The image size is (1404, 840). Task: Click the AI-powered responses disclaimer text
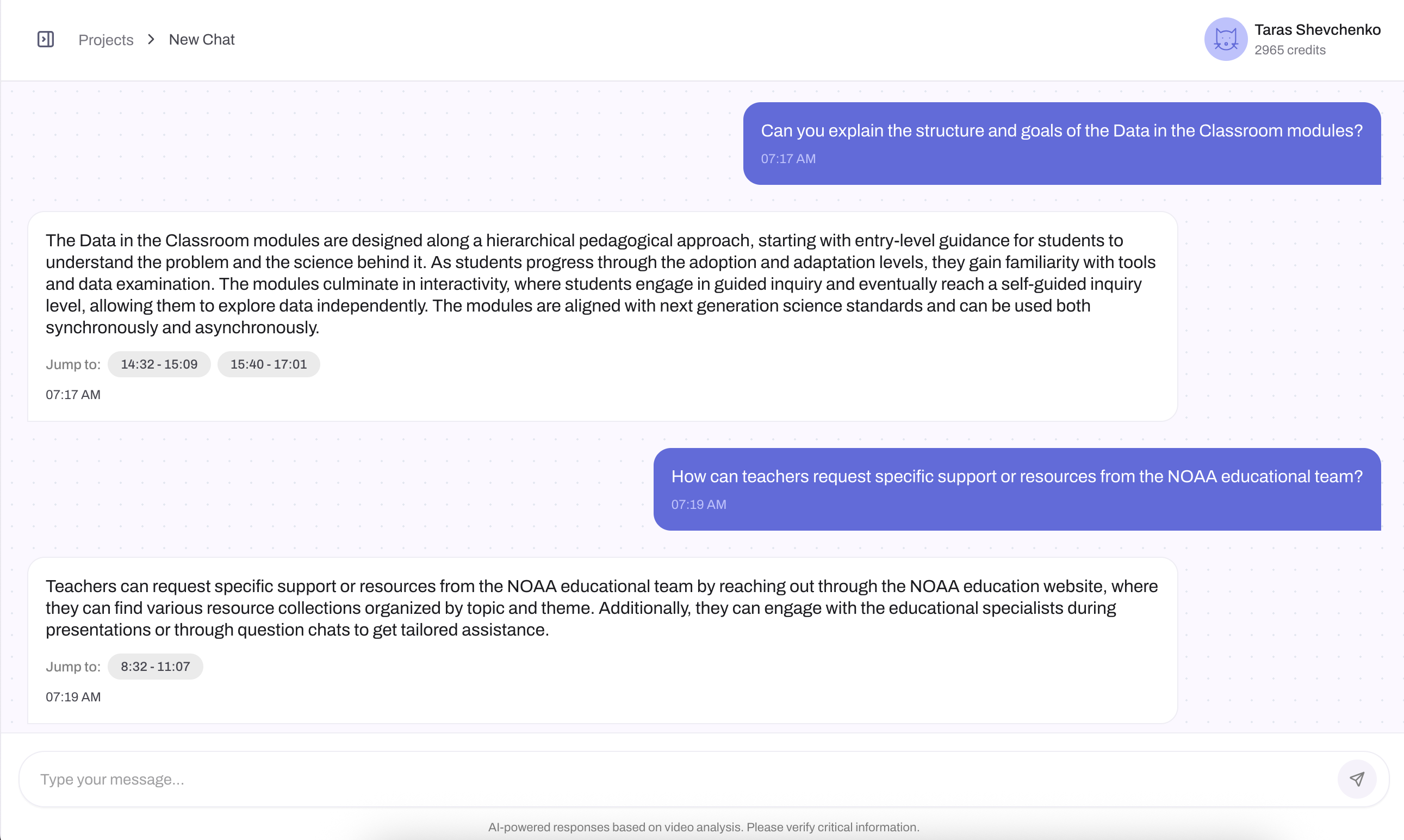pos(704,827)
